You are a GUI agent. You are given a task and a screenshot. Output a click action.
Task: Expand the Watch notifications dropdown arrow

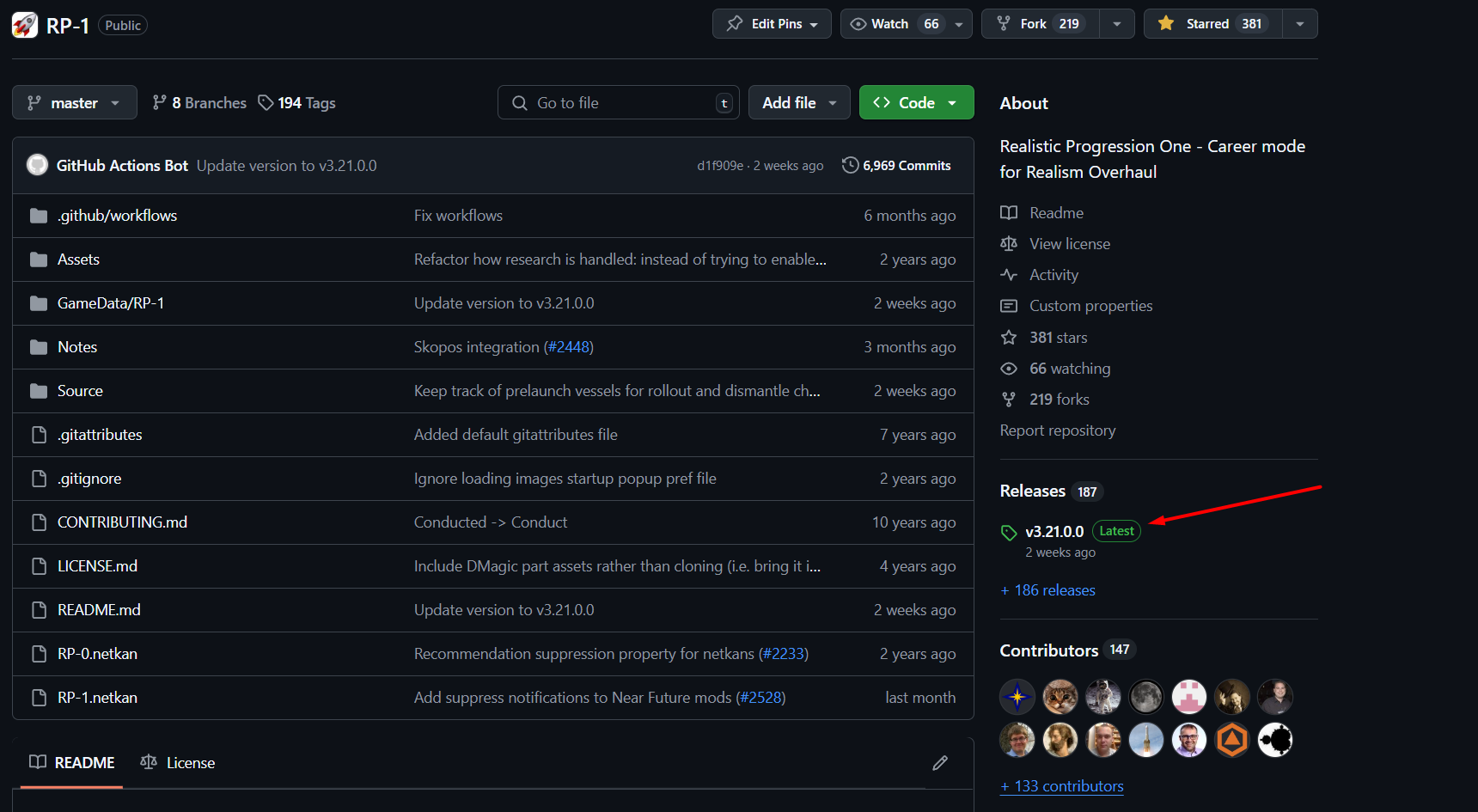coord(959,24)
